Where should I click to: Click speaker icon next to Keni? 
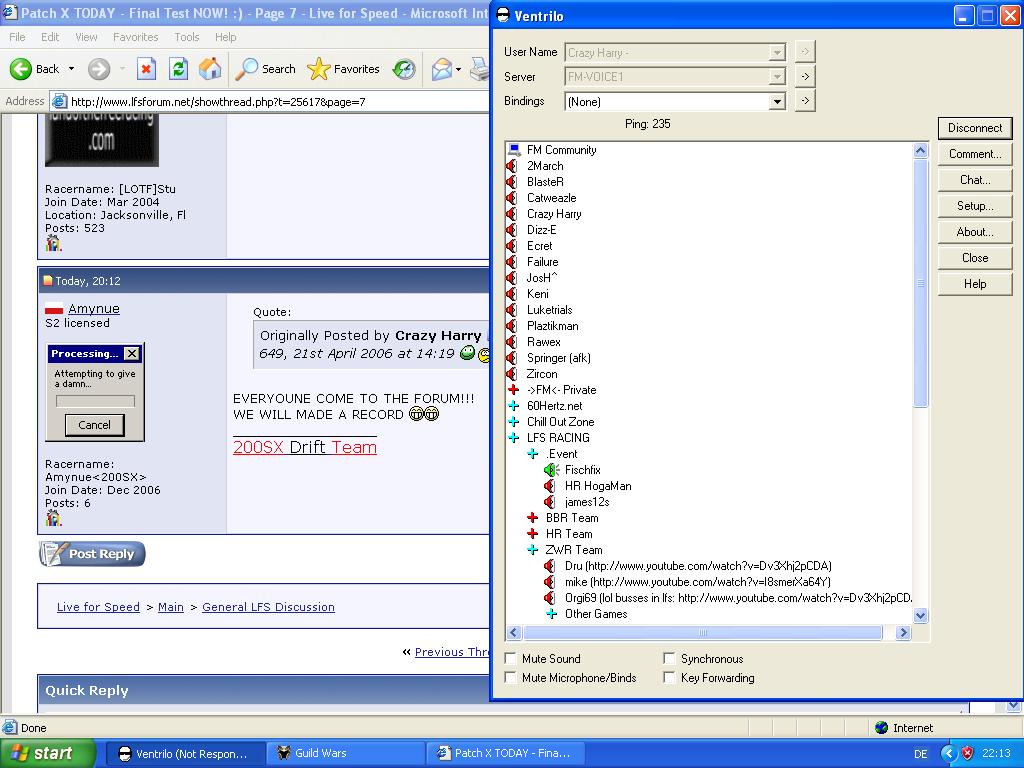[x=512, y=294]
